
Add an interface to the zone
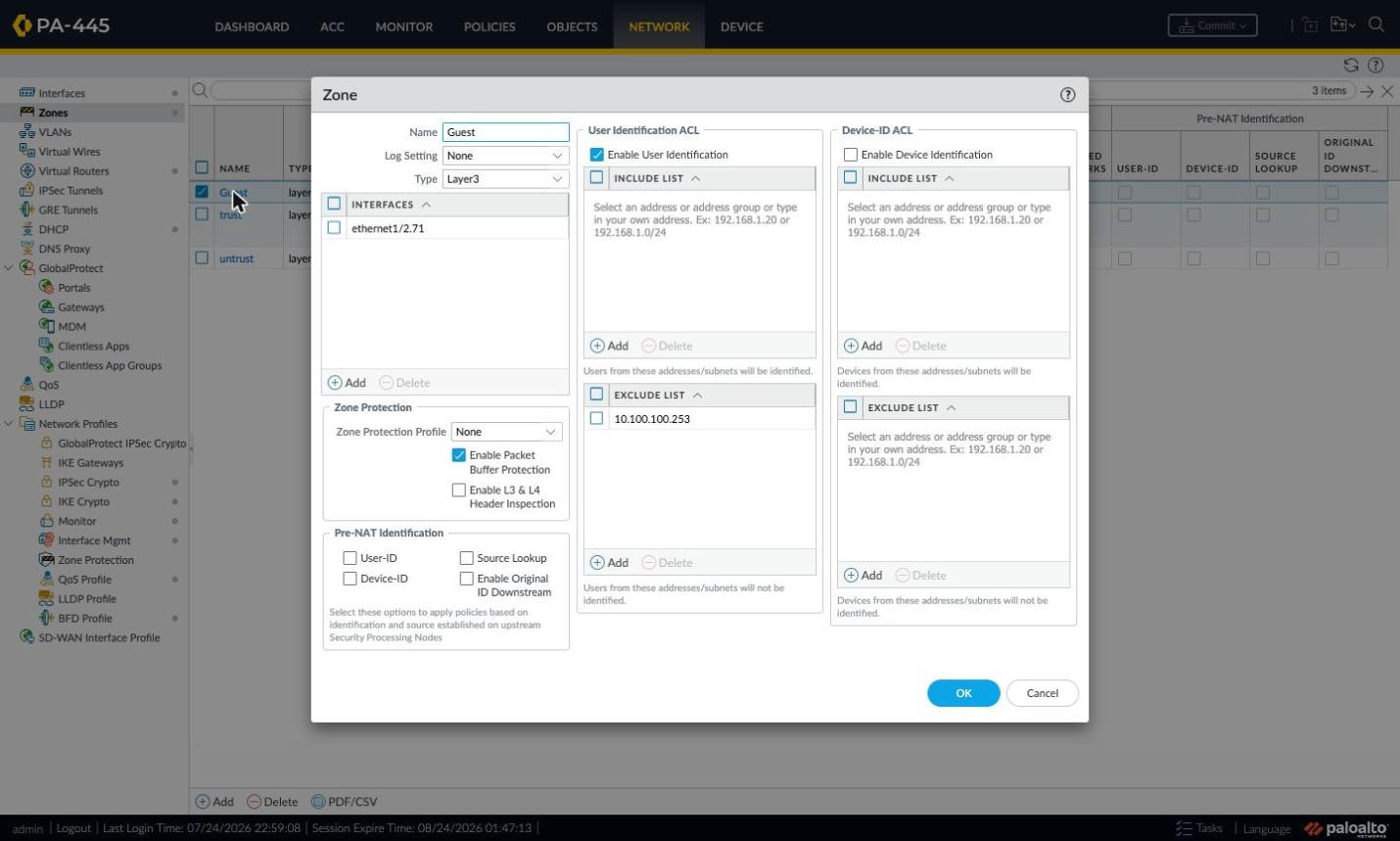coord(347,383)
